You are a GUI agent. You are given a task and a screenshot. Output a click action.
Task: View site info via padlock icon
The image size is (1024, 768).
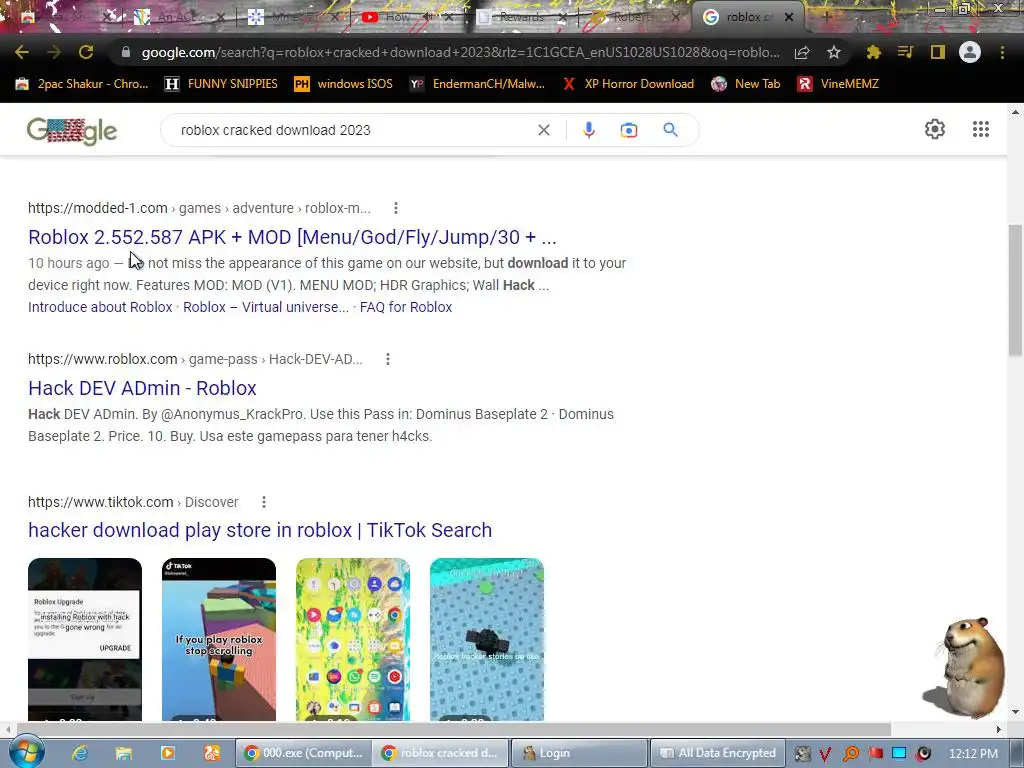pyautogui.click(x=126, y=52)
